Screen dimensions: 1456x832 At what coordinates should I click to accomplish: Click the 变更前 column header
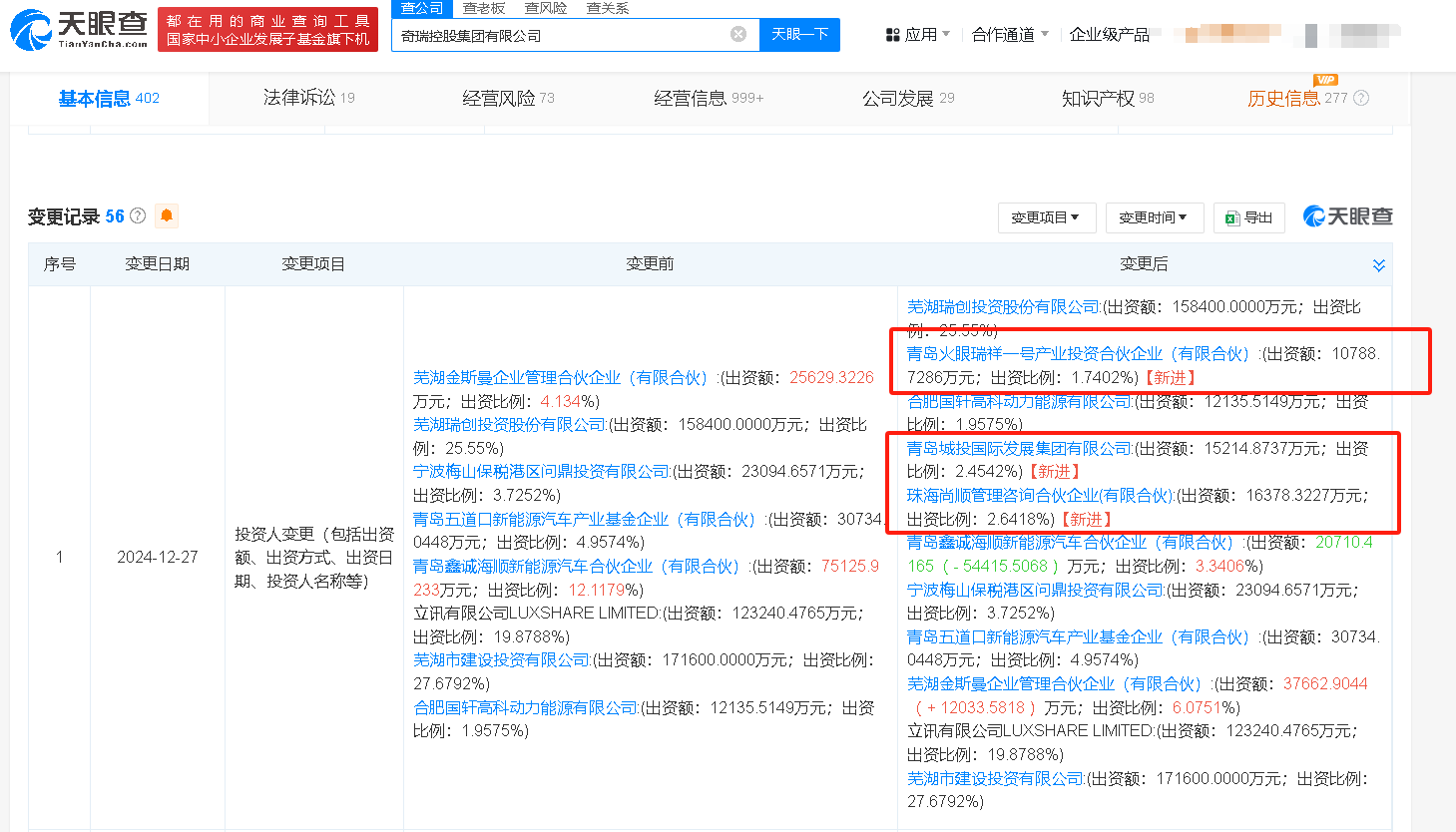click(650, 264)
